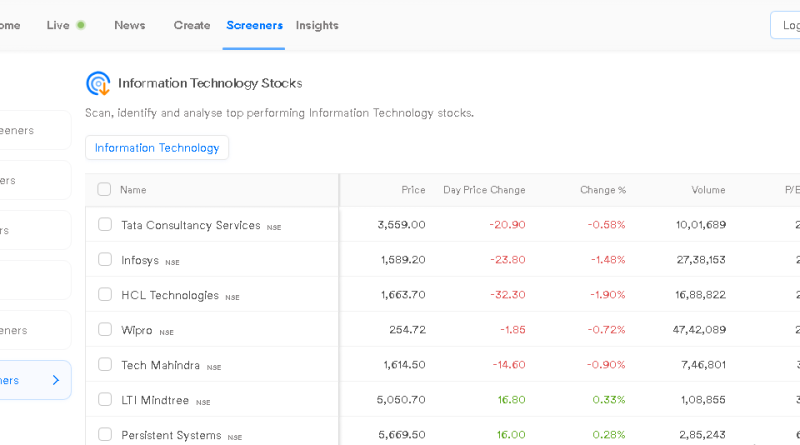Check the Wipro row checkbox
The image size is (800, 445).
(105, 329)
